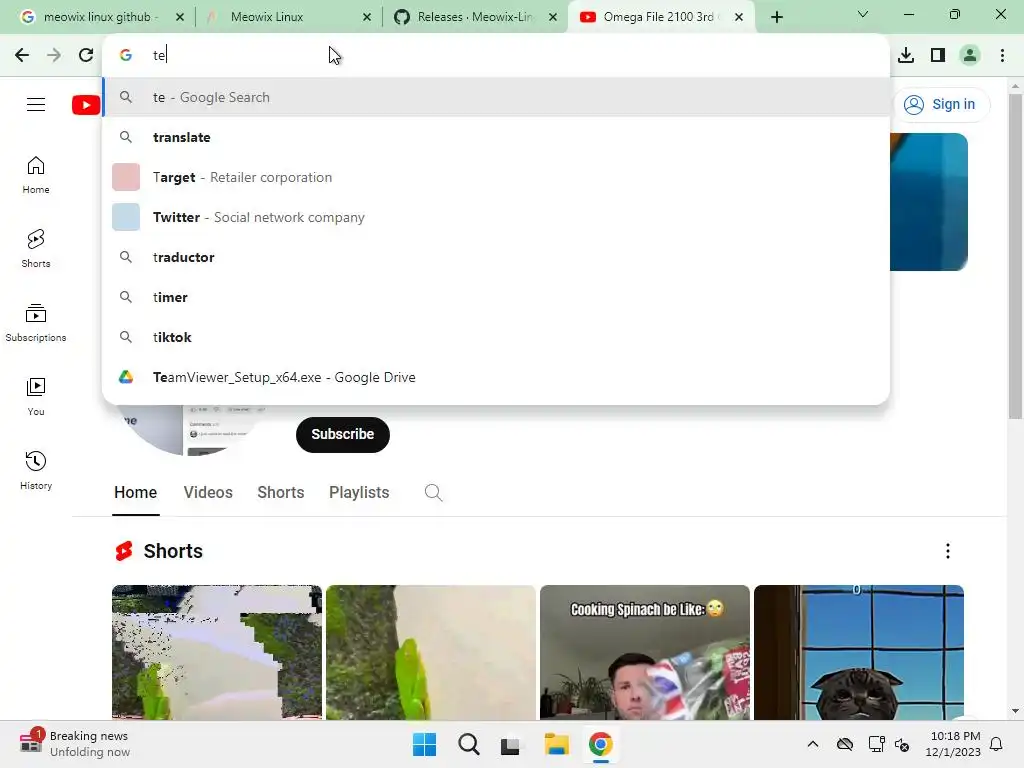The image size is (1024, 768).
Task: Choose Twitter social network suggestion
Action: [496, 217]
